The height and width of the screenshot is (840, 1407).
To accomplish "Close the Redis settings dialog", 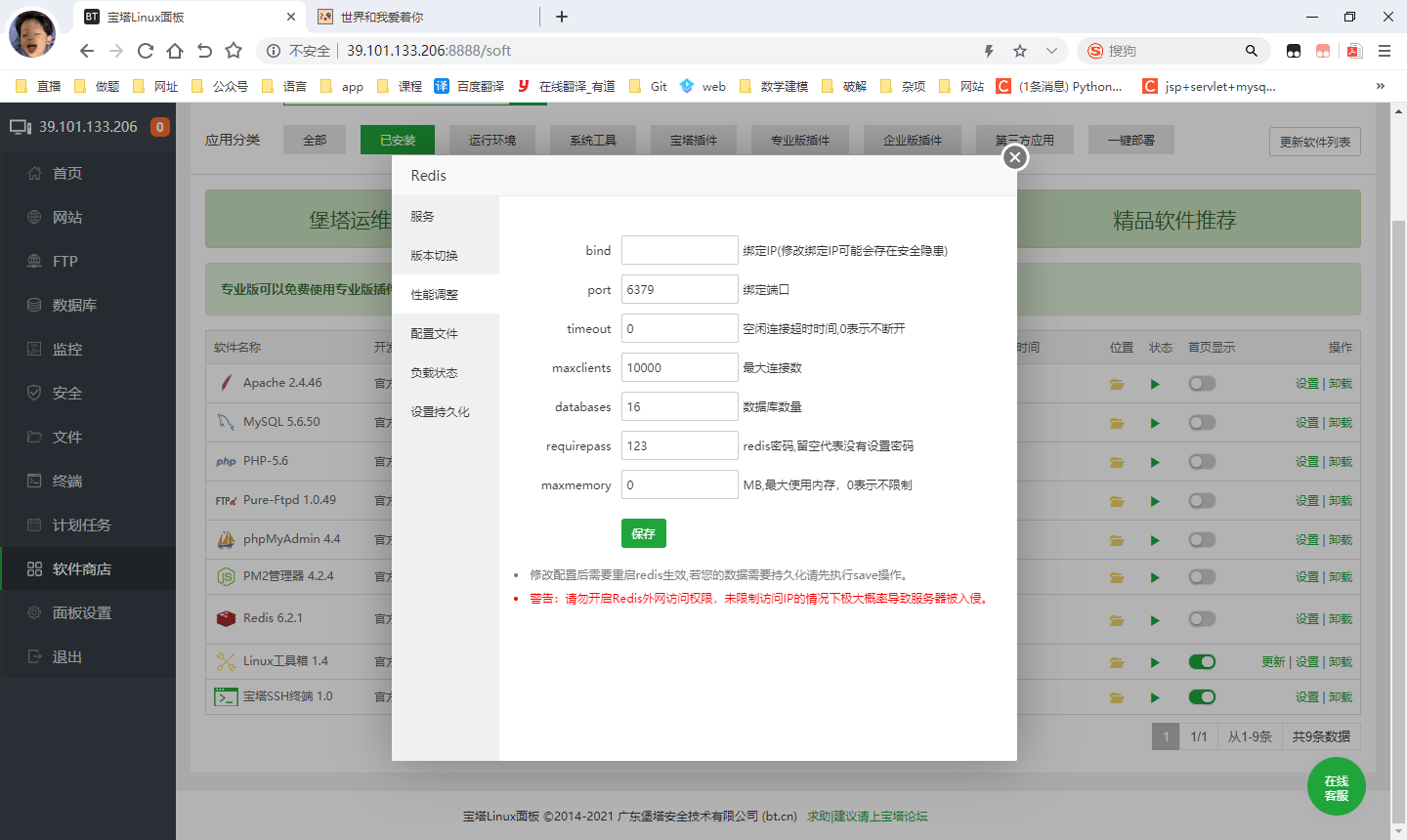I will point(1015,157).
